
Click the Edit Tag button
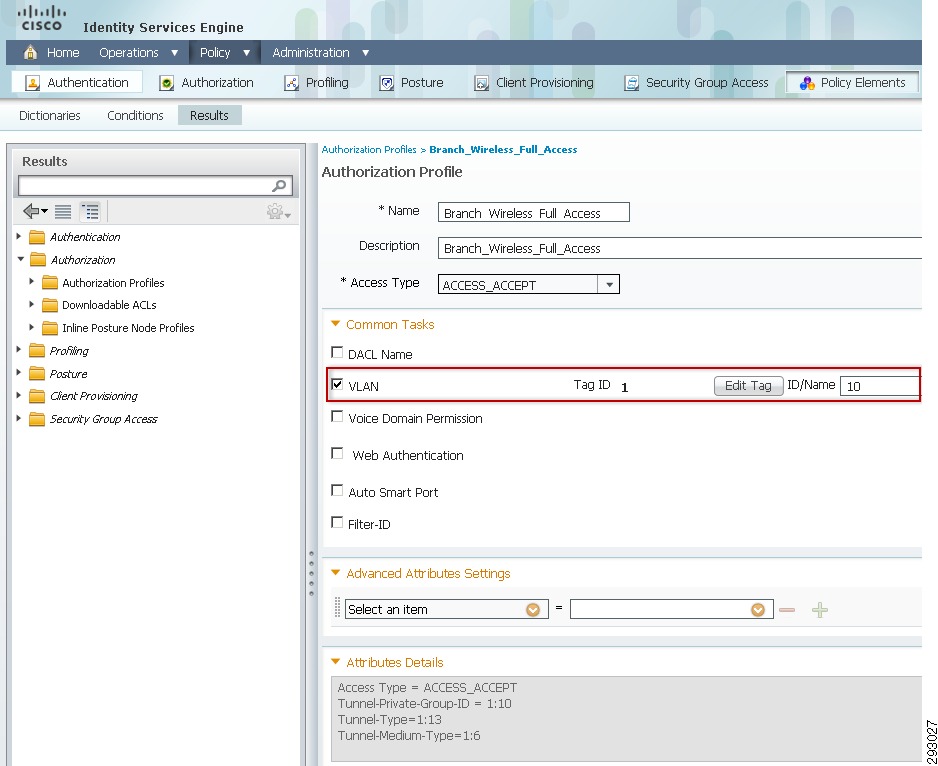point(748,386)
